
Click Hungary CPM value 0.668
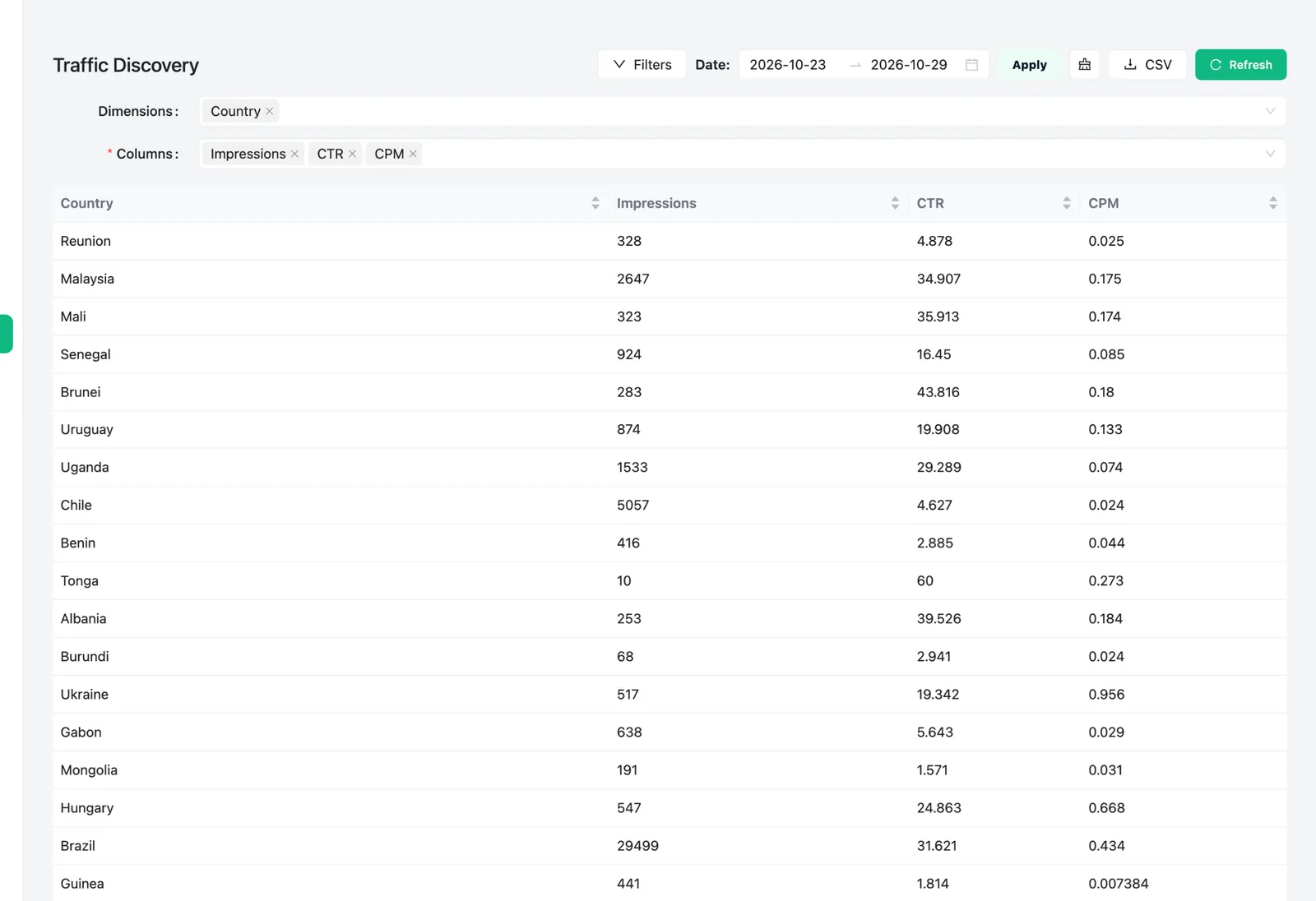point(1106,808)
